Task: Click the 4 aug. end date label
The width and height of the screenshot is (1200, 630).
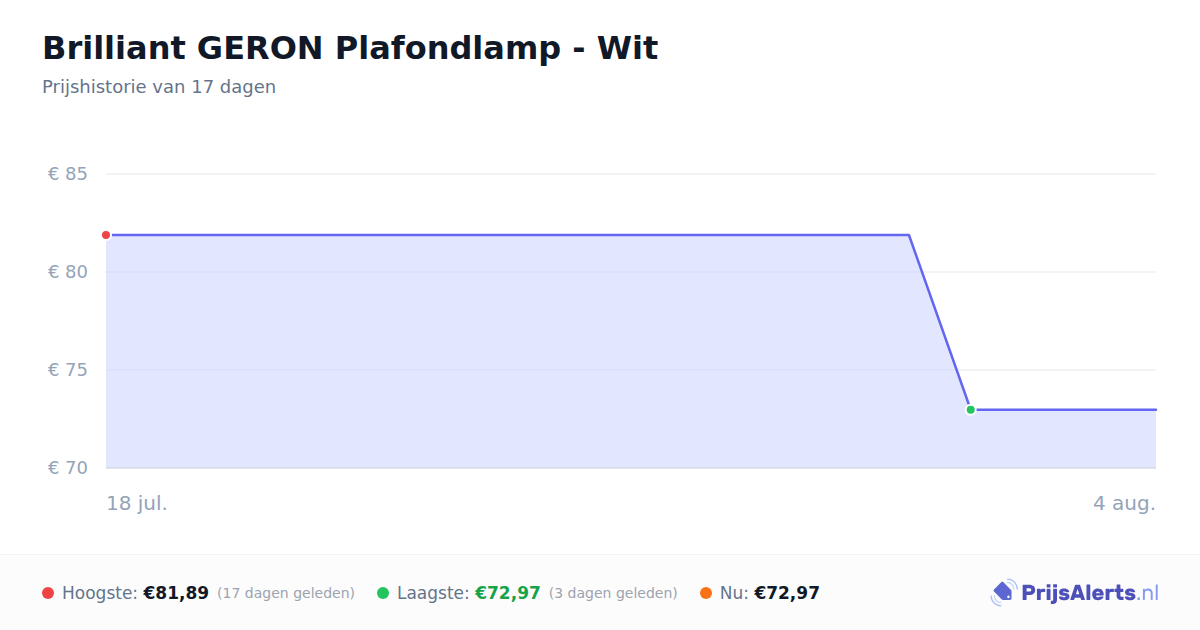Action: coord(1124,503)
